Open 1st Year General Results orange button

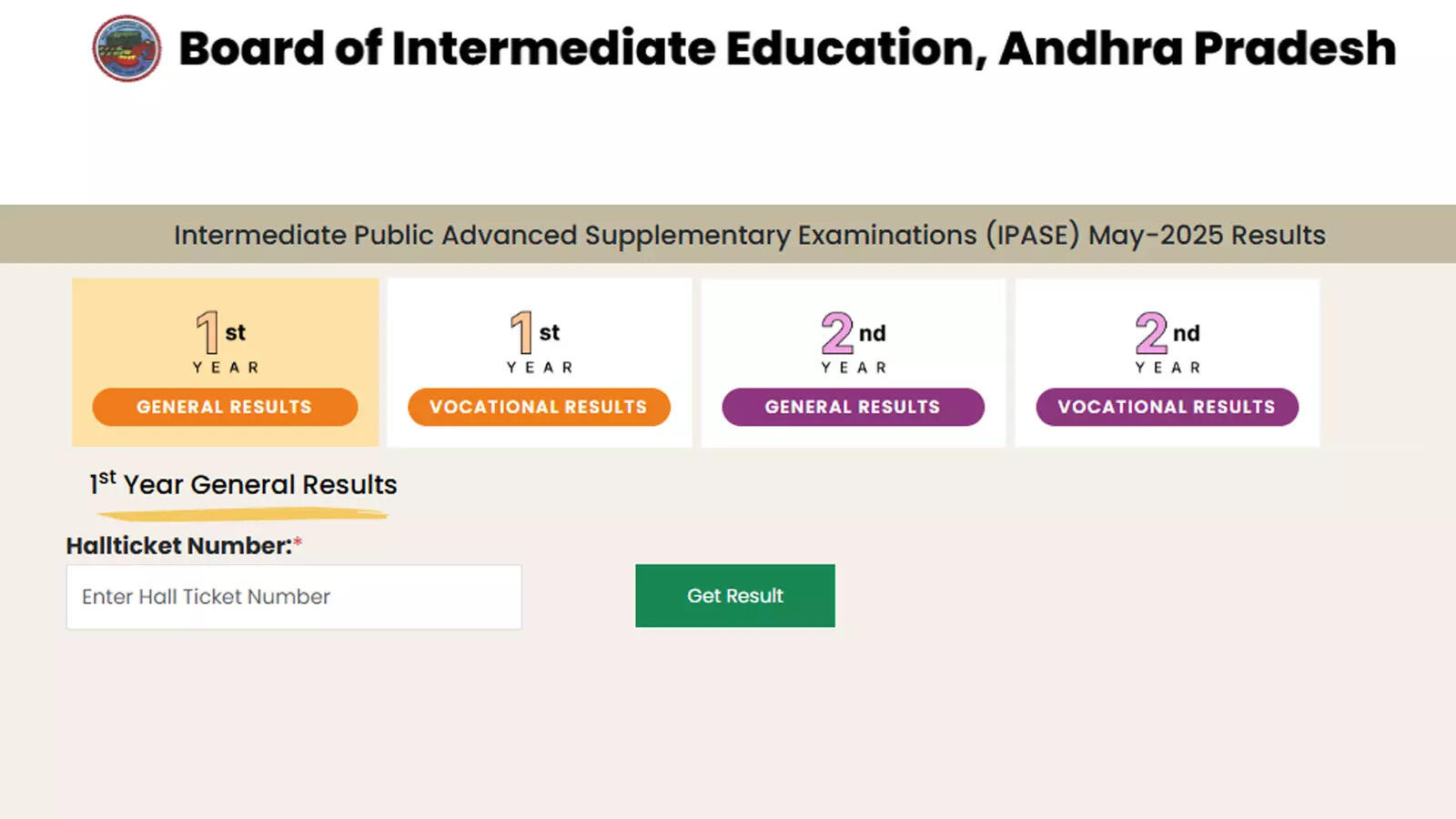[225, 407]
